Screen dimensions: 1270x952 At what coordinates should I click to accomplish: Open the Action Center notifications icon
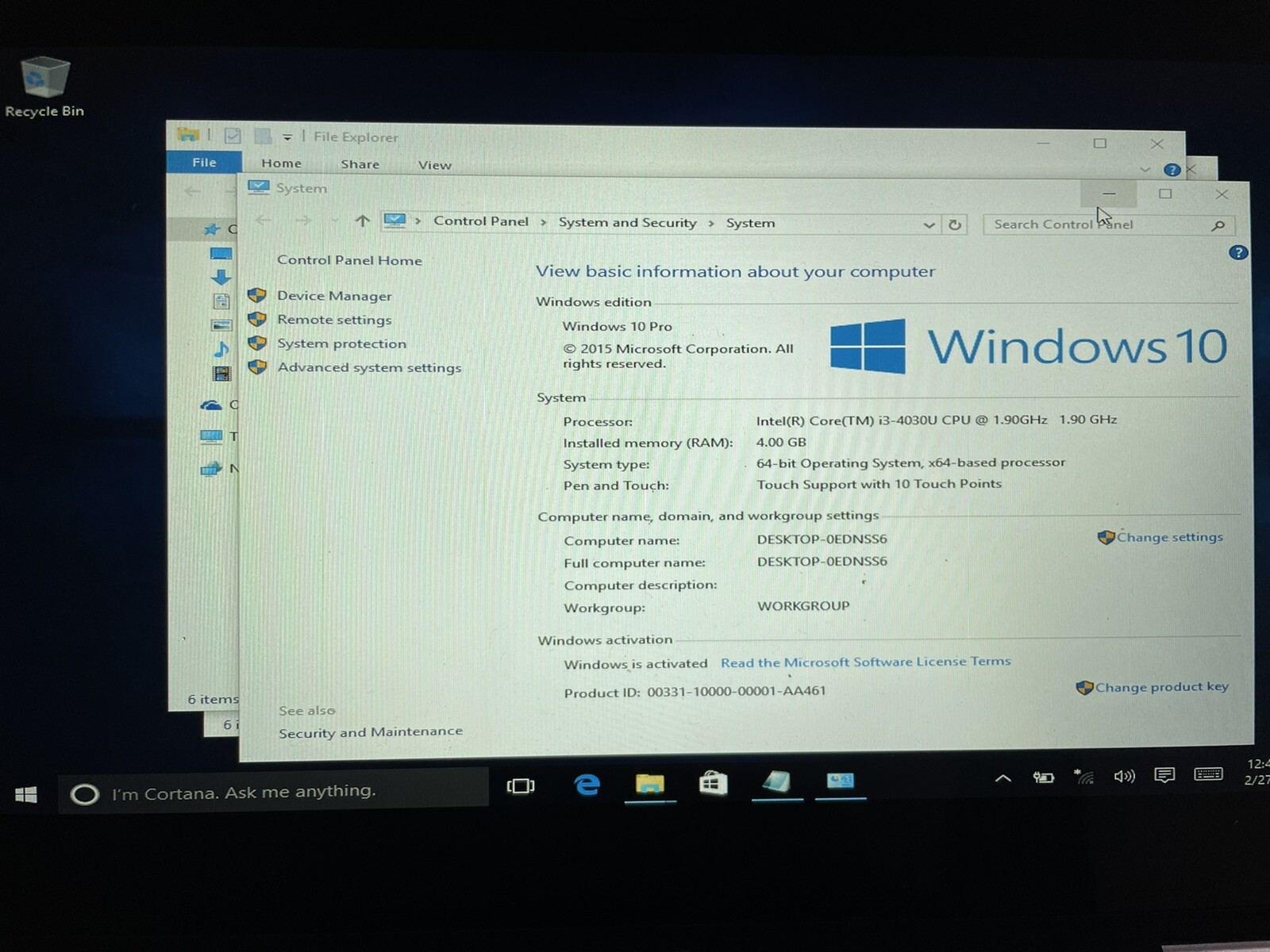tap(1164, 775)
